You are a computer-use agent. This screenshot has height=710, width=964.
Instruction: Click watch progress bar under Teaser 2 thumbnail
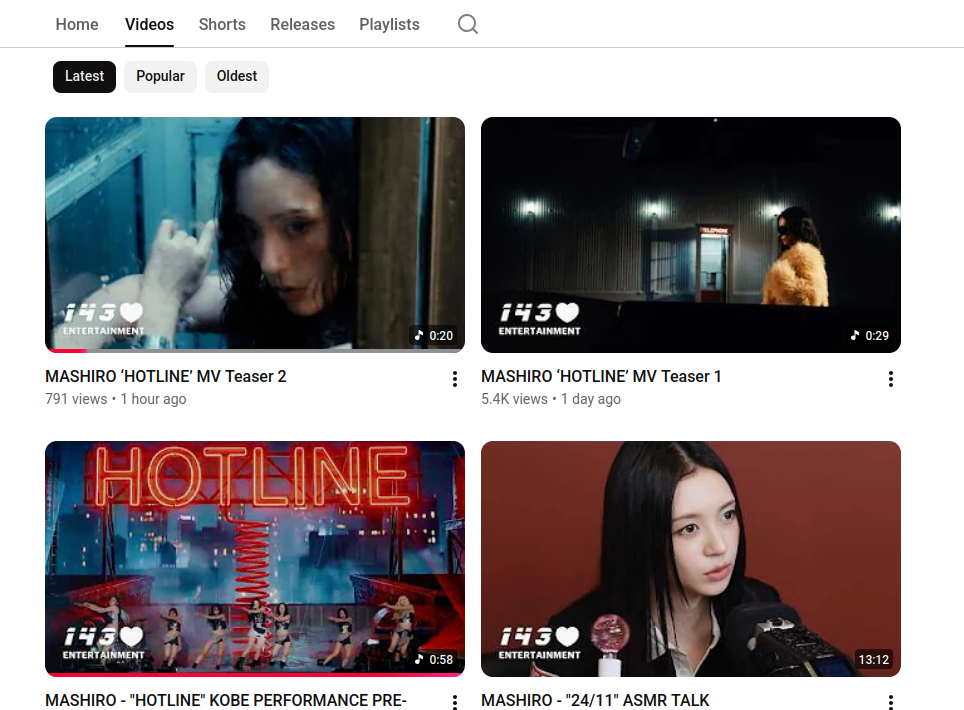pos(255,351)
